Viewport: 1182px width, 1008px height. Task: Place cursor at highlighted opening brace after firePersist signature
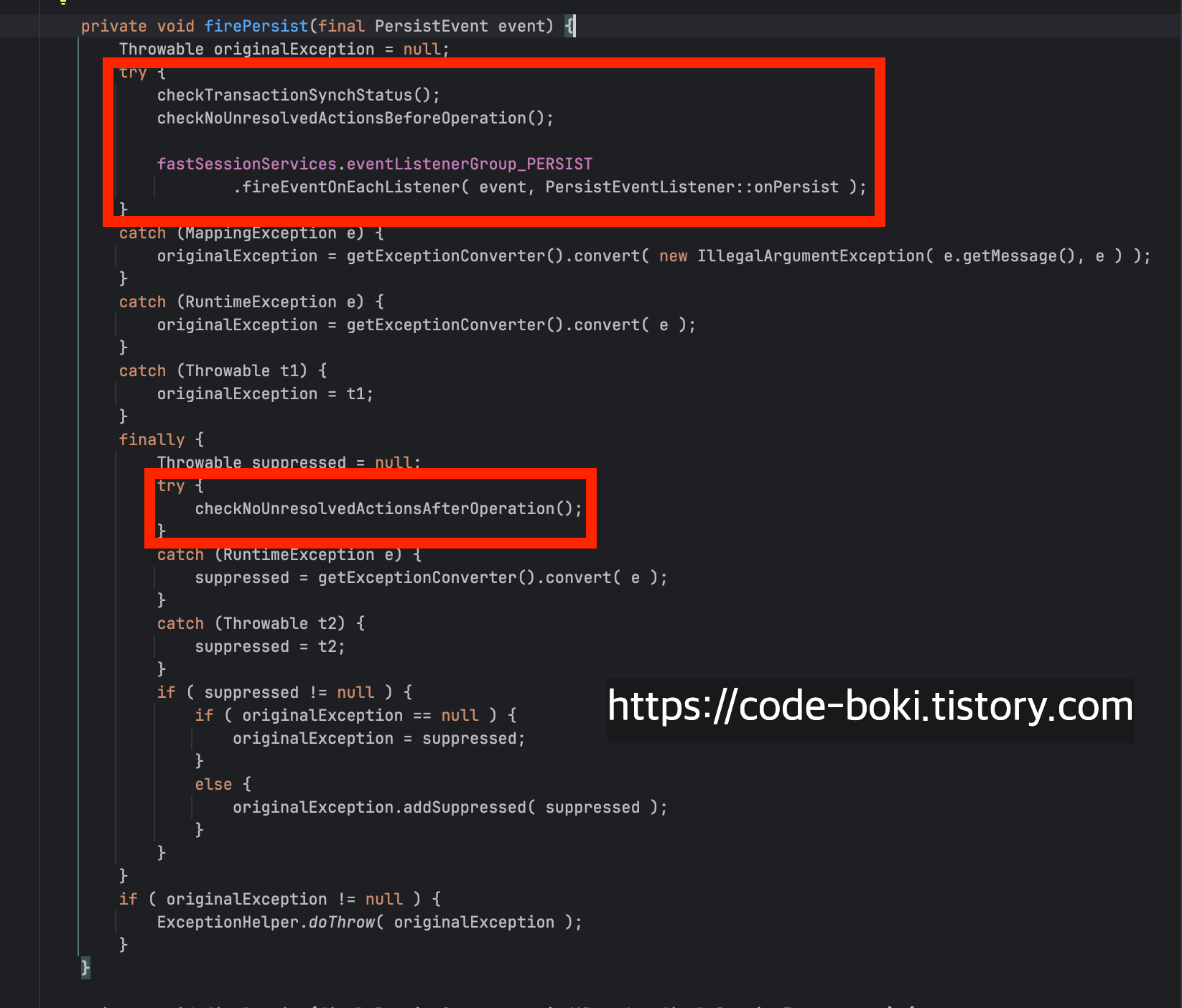pyautogui.click(x=569, y=26)
